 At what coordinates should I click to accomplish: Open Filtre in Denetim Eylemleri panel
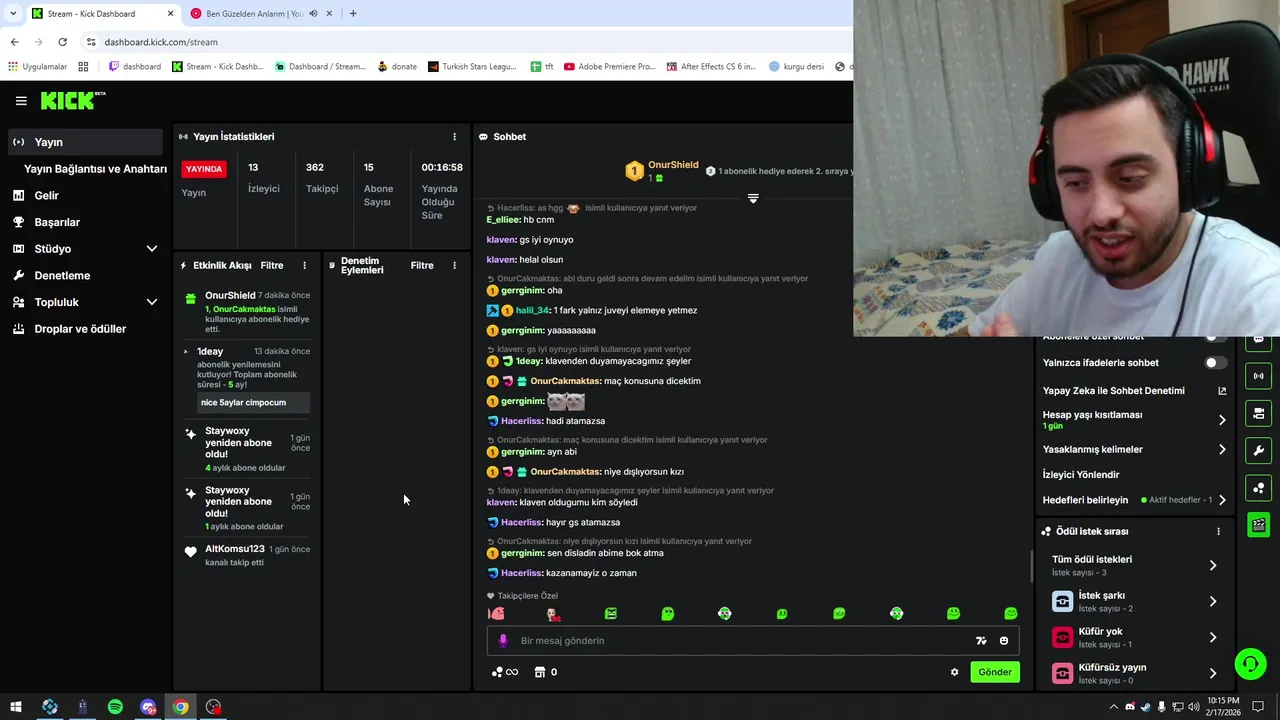tap(422, 266)
